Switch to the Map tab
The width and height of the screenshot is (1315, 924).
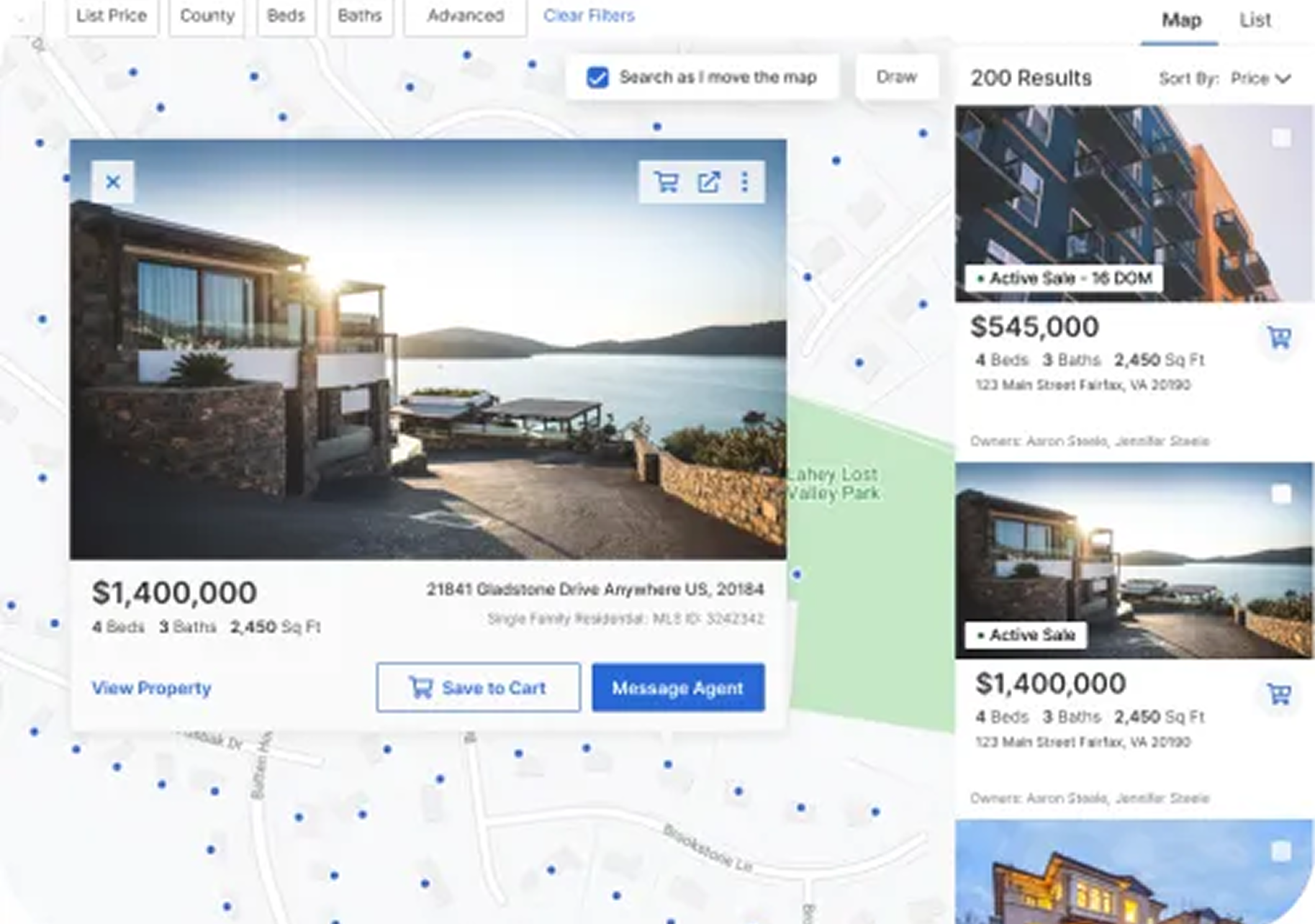point(1181,20)
